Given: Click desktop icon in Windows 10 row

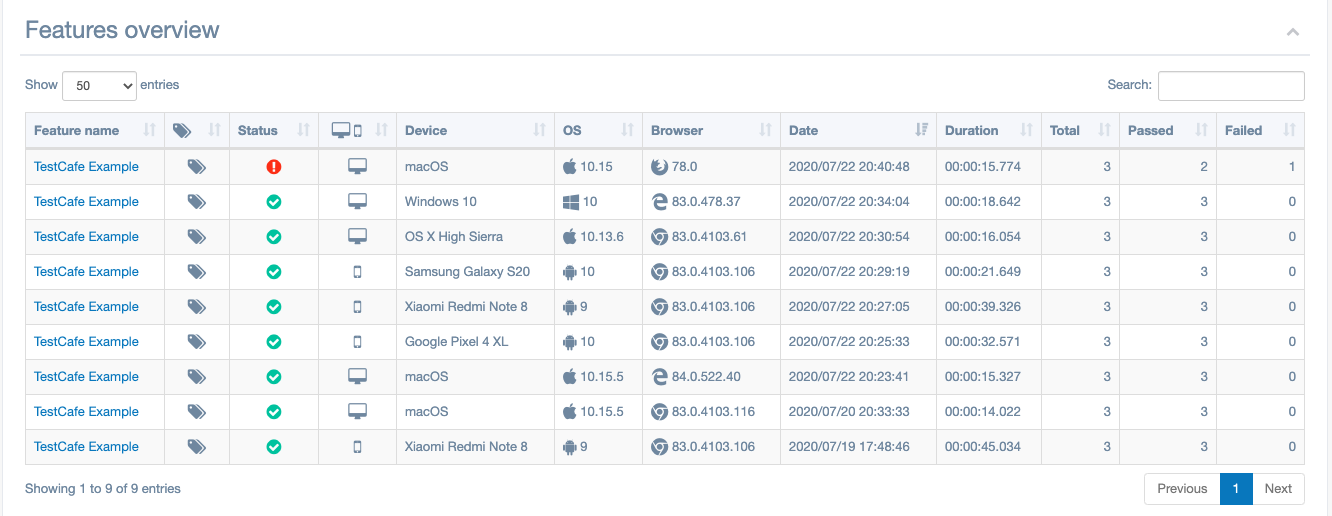Looking at the screenshot, I should tap(358, 201).
